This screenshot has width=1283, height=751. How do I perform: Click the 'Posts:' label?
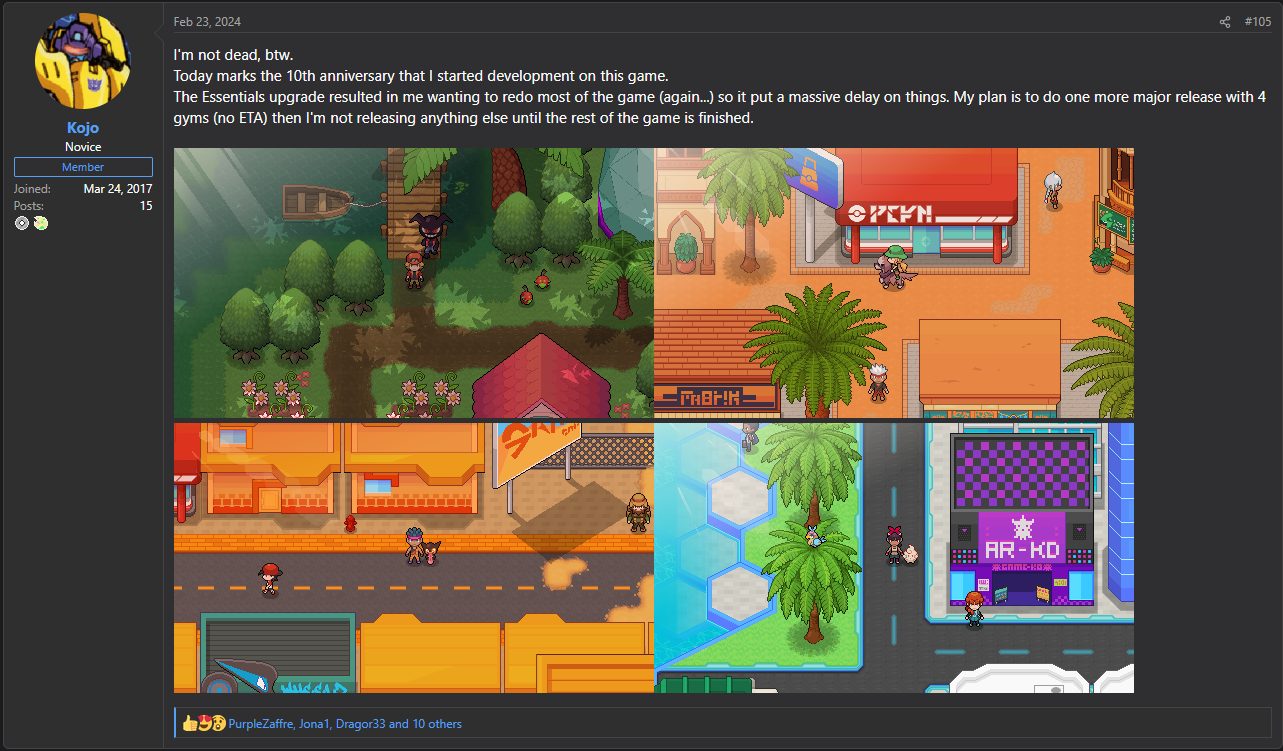tap(29, 206)
